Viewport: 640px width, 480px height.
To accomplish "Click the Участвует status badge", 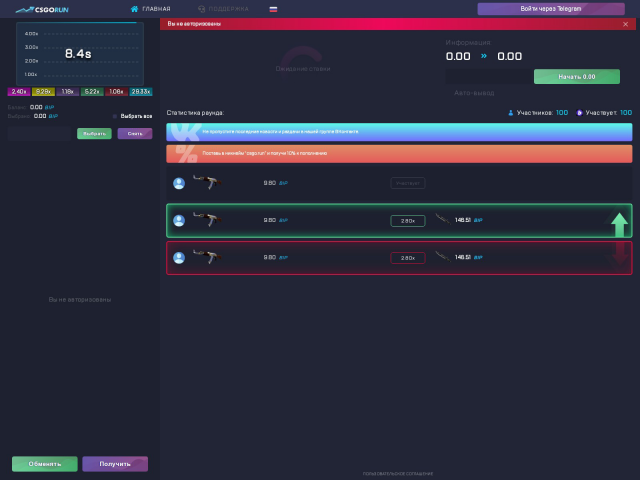I will pos(408,183).
